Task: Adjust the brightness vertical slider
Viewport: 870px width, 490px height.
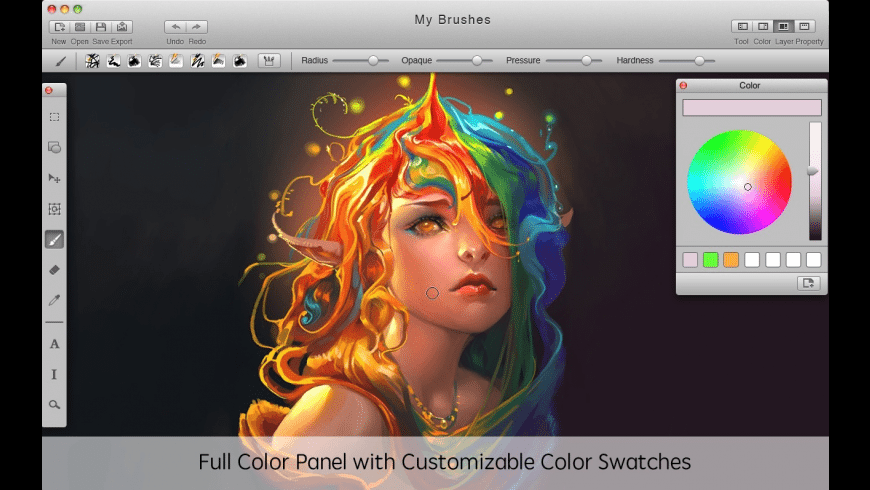Action: coord(815,181)
